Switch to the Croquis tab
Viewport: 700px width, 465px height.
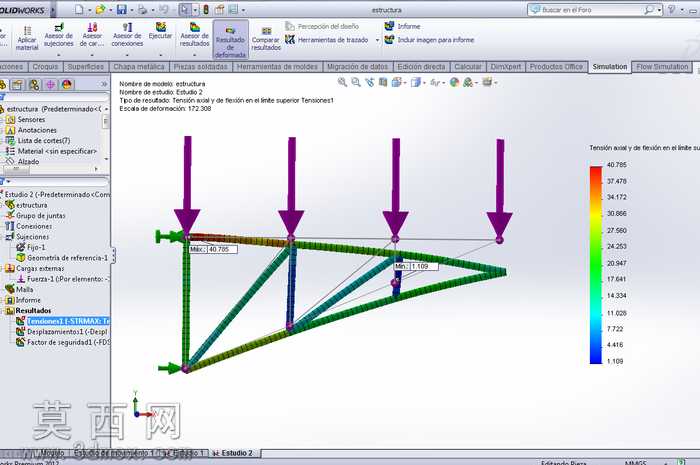46,66
